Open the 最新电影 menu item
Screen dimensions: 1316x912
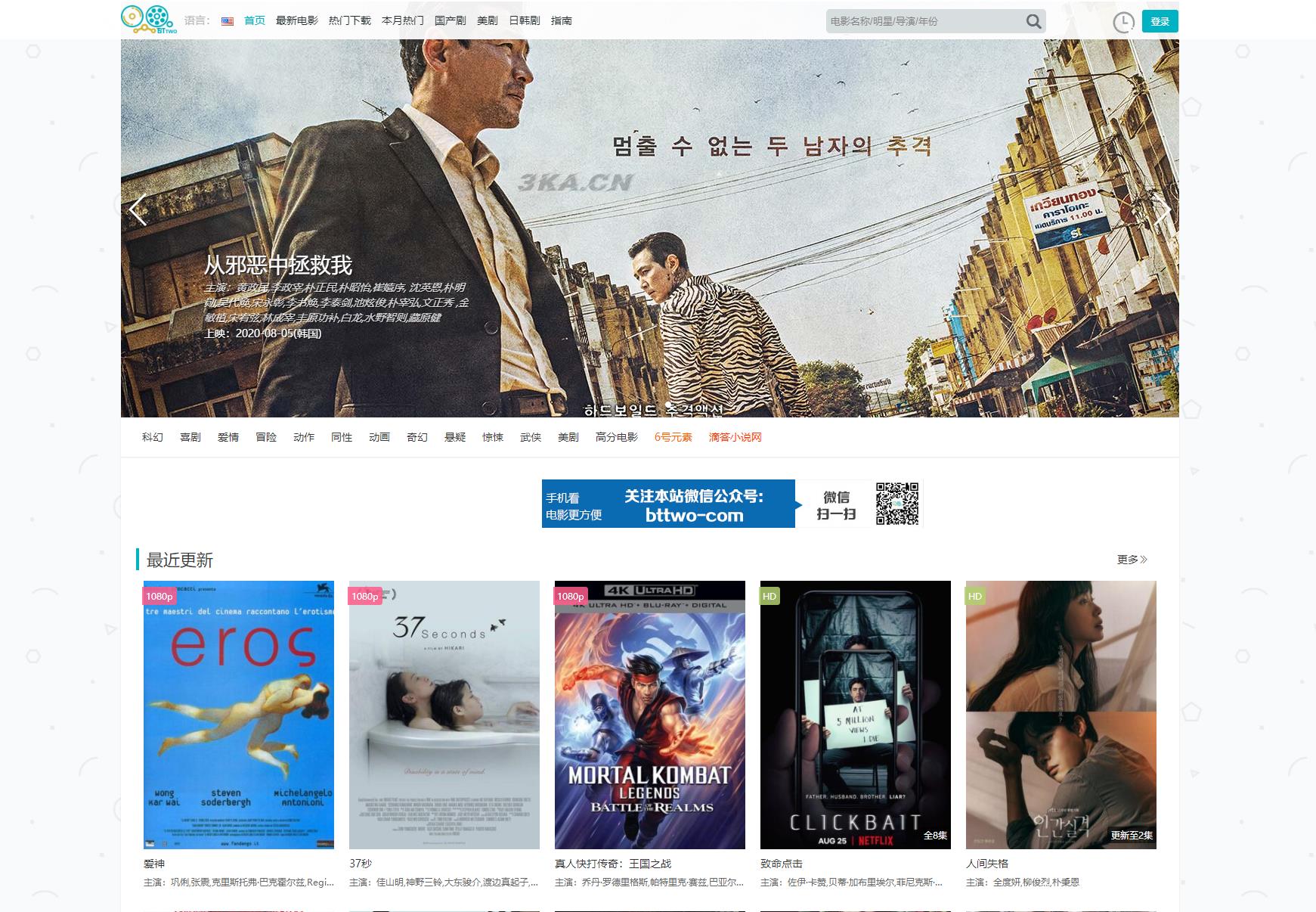[x=296, y=21]
